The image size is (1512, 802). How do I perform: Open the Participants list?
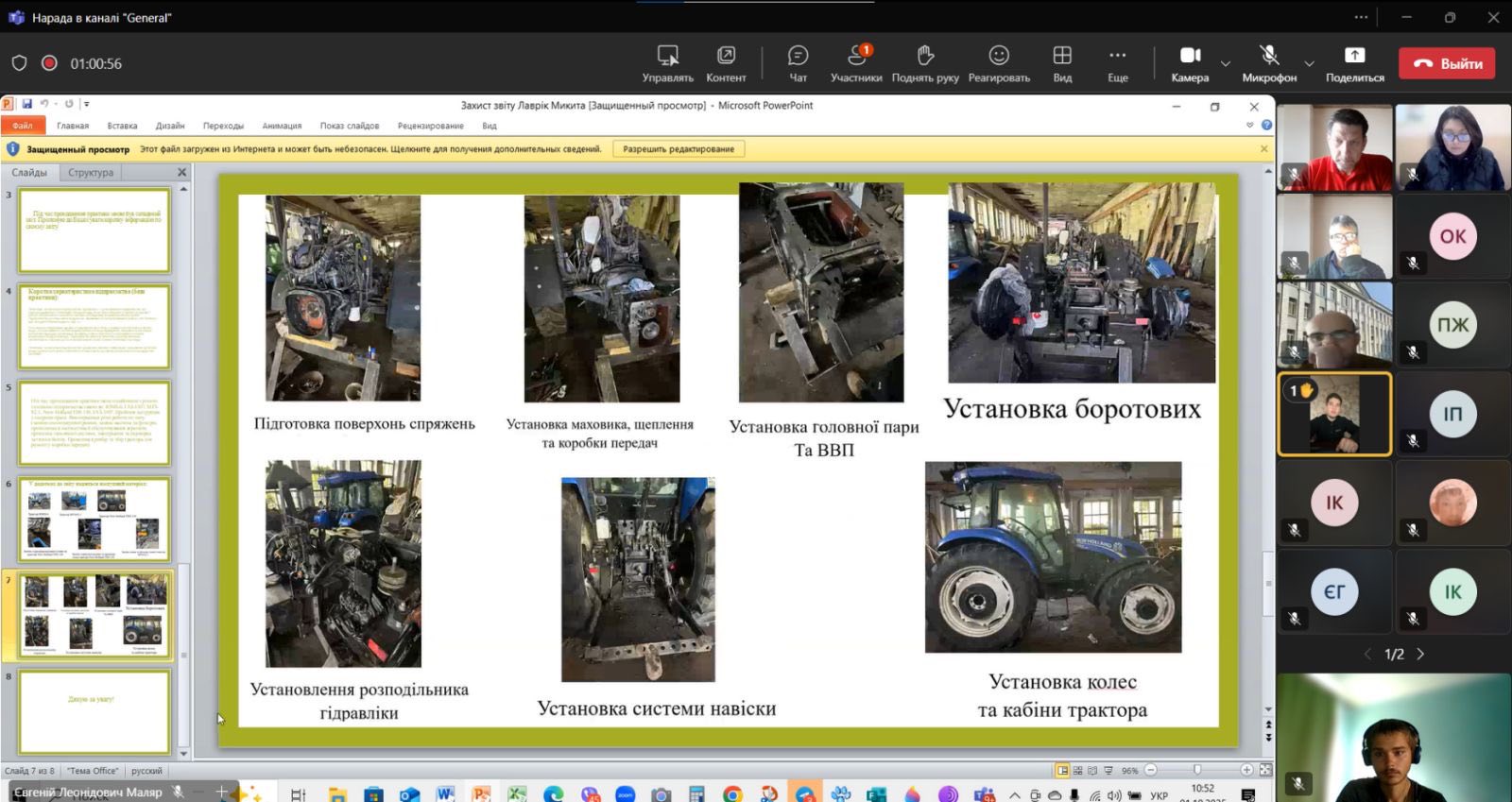tap(855, 63)
